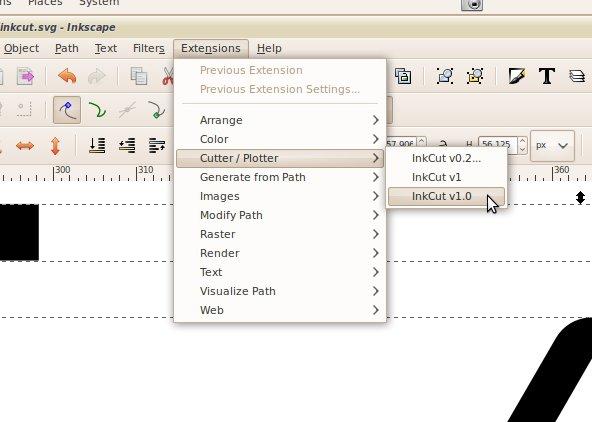Screen dimensions: 592x422
Task: Open the Text extensions submenu
Action: coord(280,272)
